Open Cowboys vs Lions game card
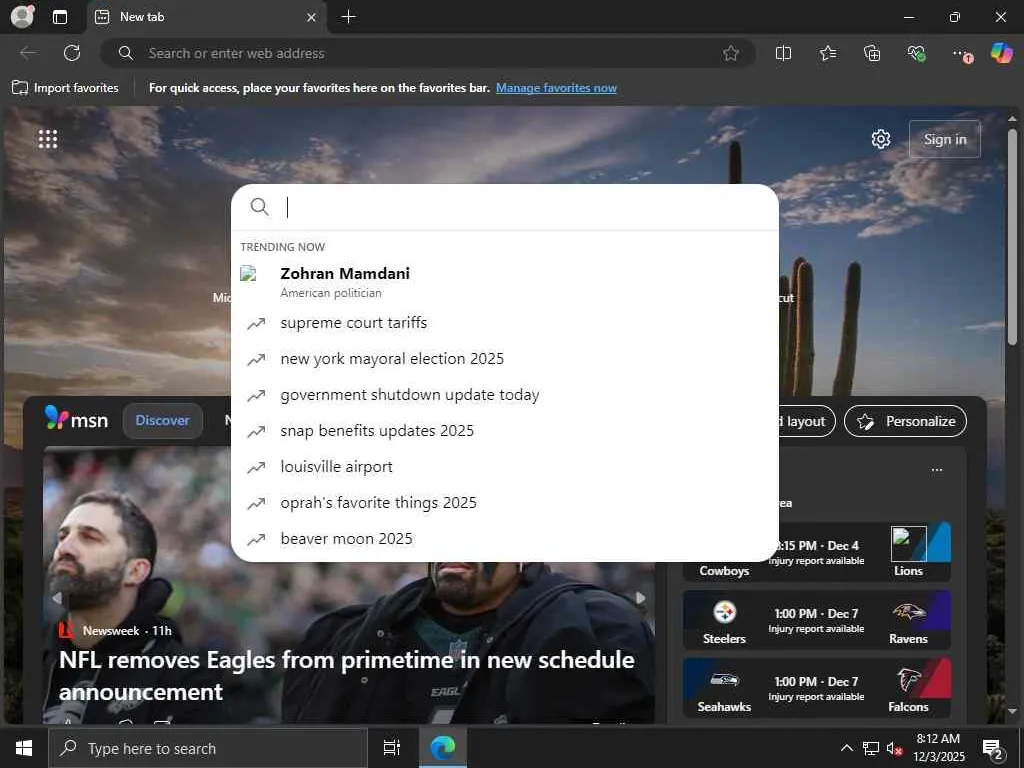This screenshot has height=768, width=1024. [816, 552]
